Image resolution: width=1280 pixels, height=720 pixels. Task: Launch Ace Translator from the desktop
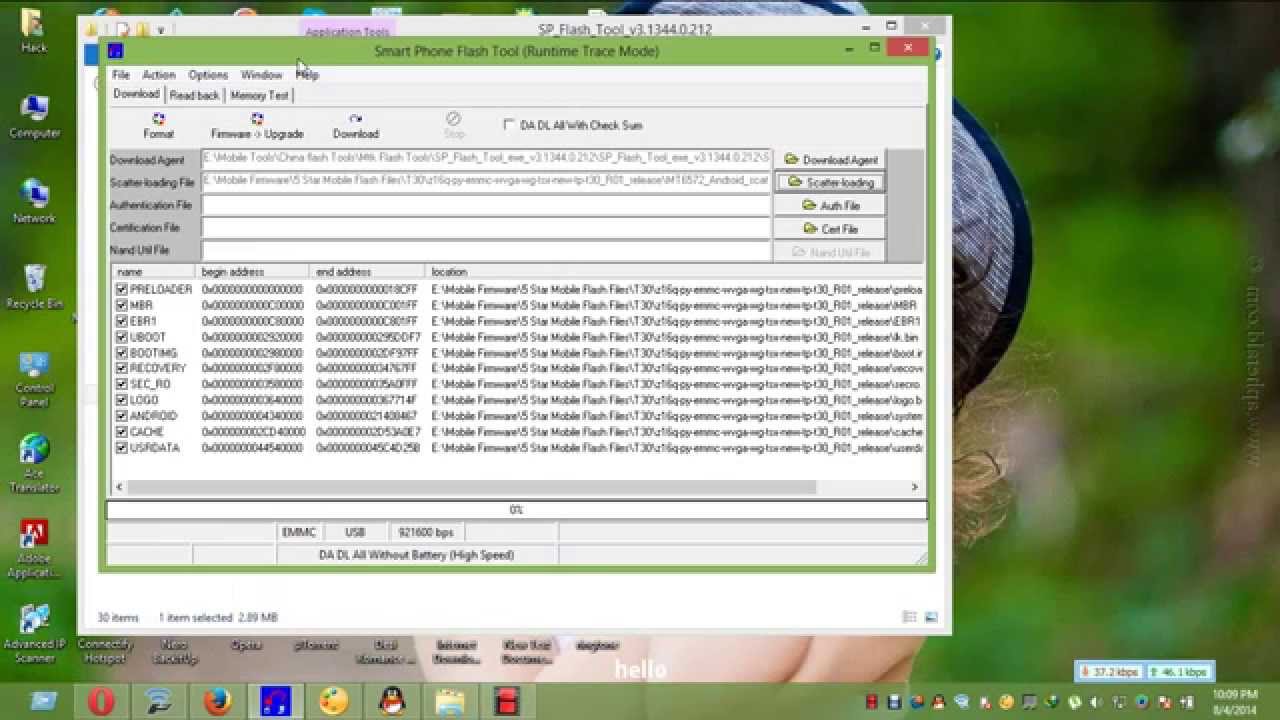click(x=34, y=464)
